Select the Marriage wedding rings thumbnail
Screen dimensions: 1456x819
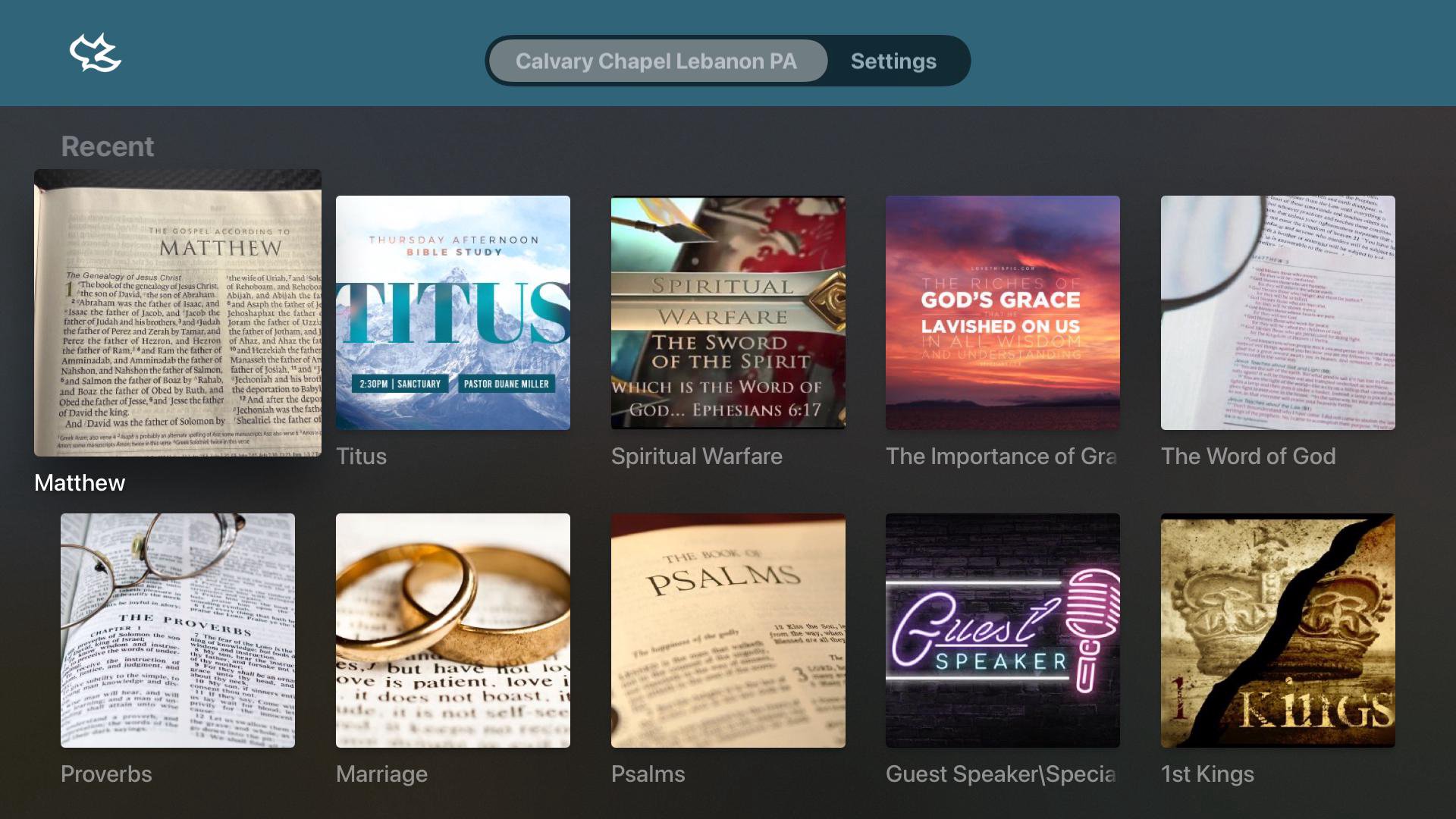click(x=453, y=630)
